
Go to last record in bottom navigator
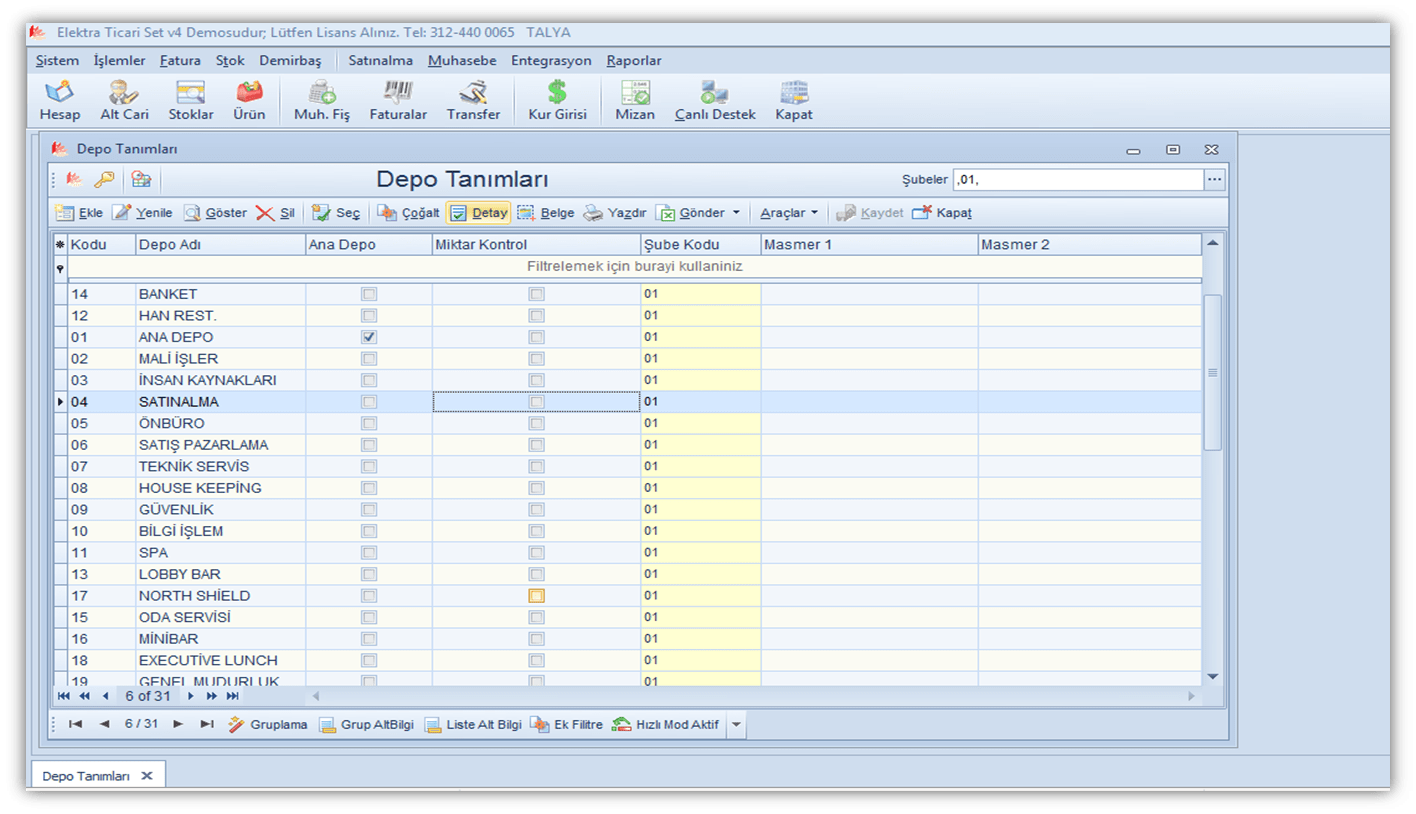(x=207, y=724)
